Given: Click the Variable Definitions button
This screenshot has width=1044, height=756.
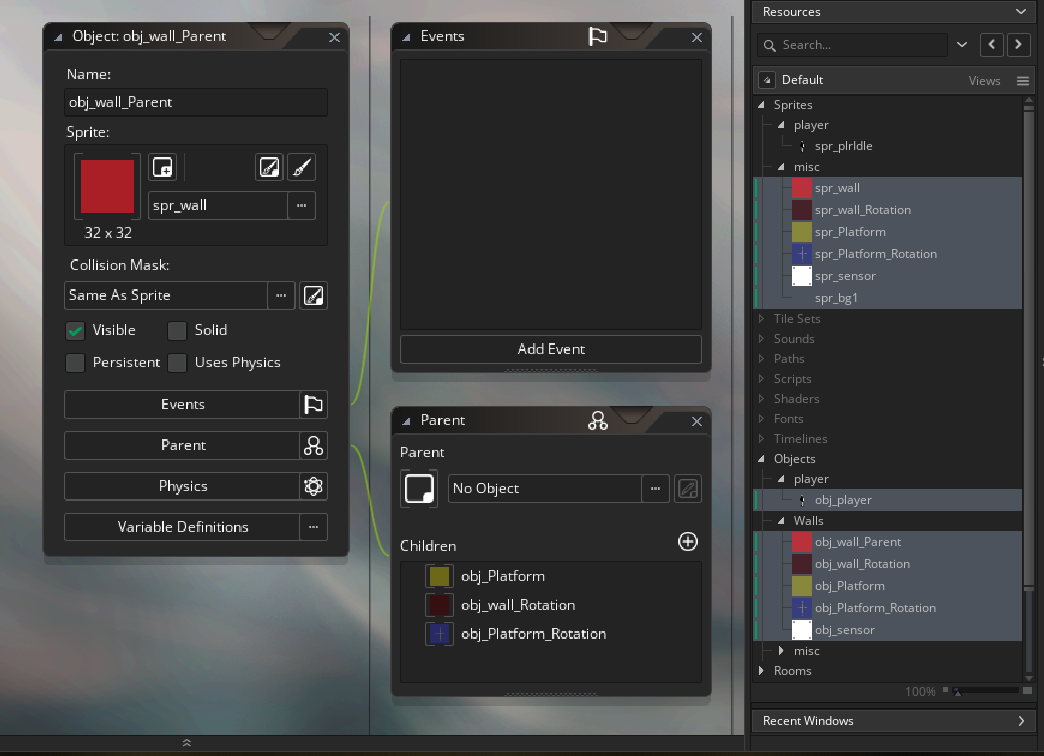Looking at the screenshot, I should pos(182,527).
